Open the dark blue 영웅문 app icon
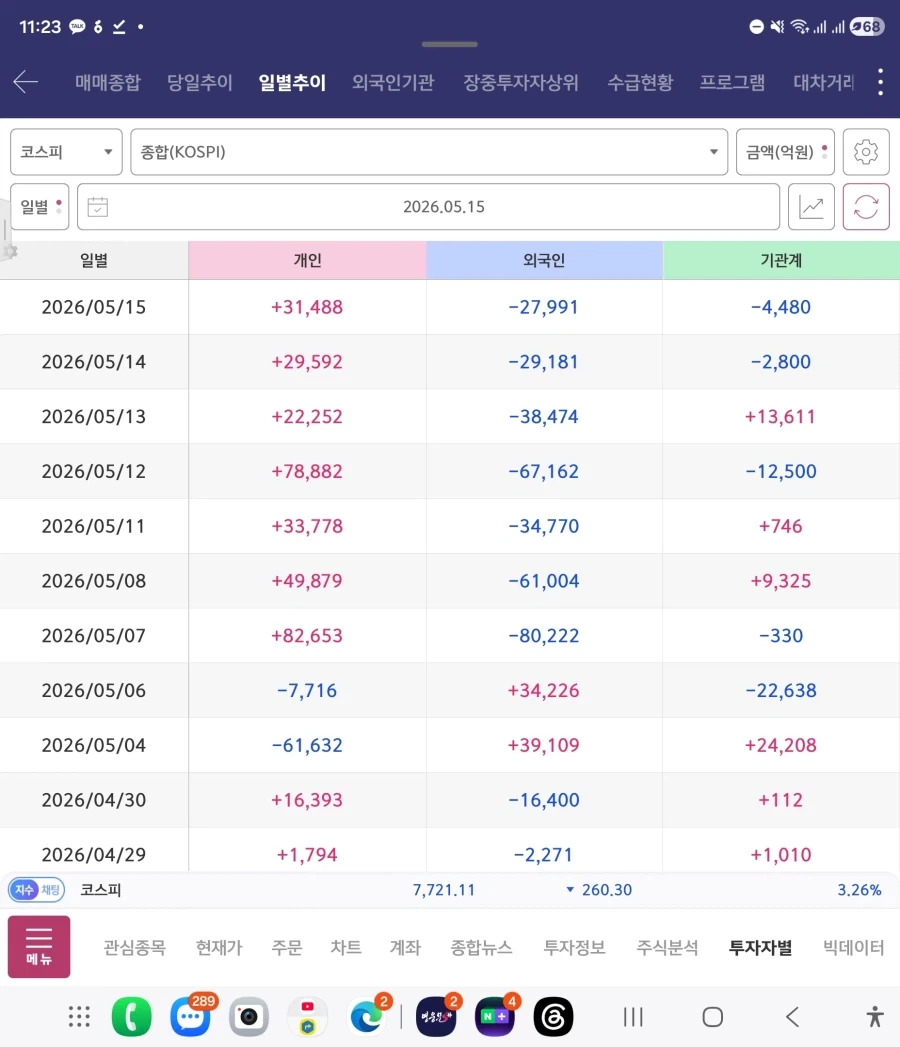 tap(436, 1017)
